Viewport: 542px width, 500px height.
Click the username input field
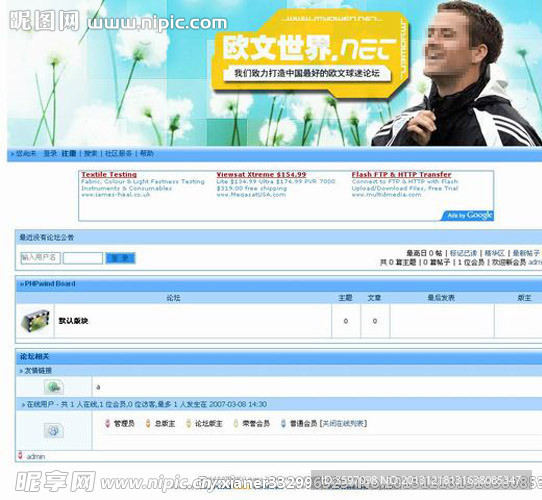[40, 258]
